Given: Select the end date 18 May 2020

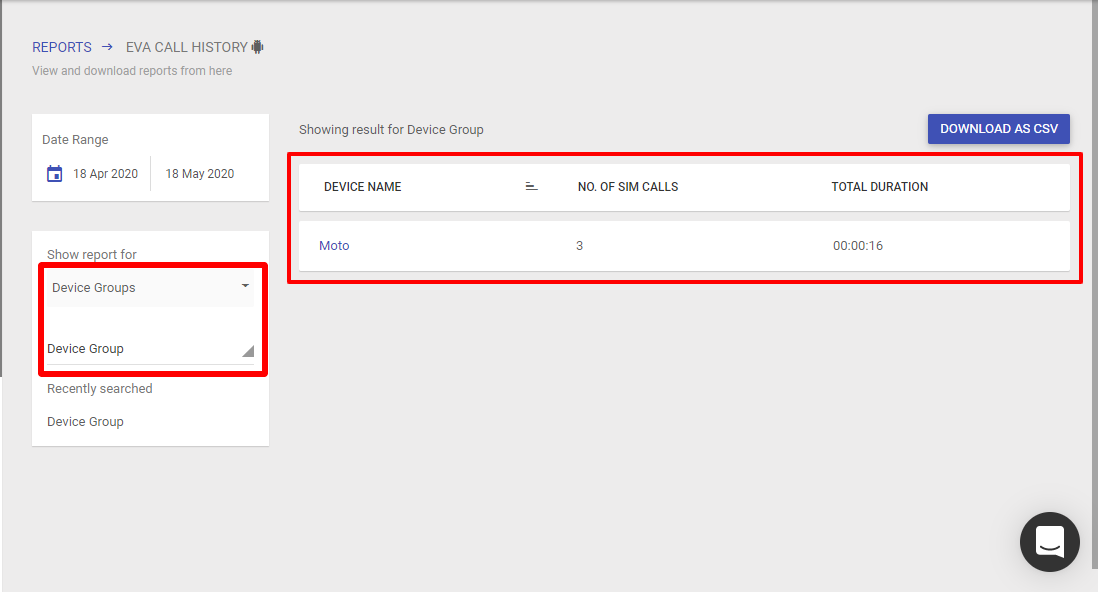Looking at the screenshot, I should pyautogui.click(x=200, y=174).
